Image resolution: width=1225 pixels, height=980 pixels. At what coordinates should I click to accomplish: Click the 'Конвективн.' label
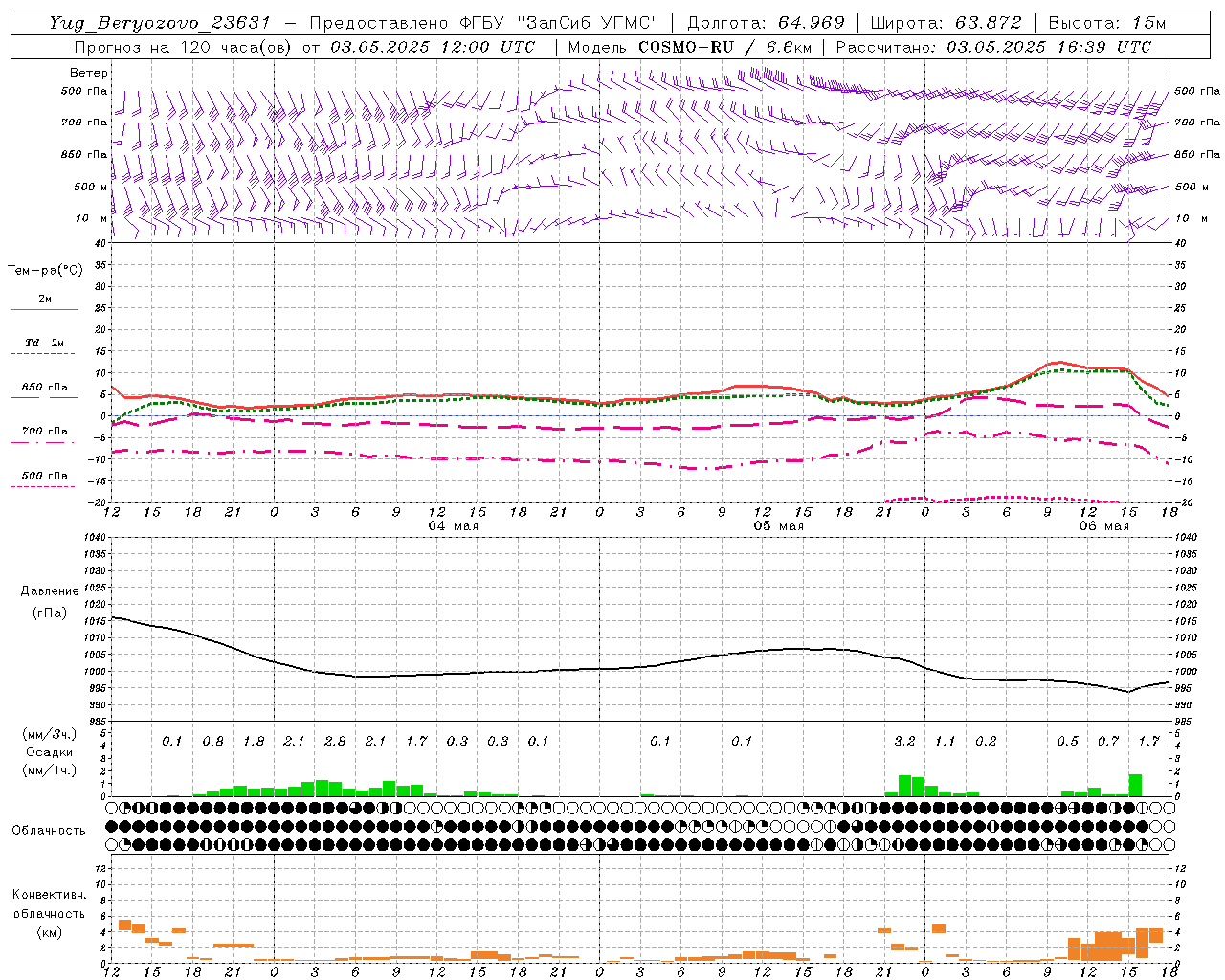point(49,895)
